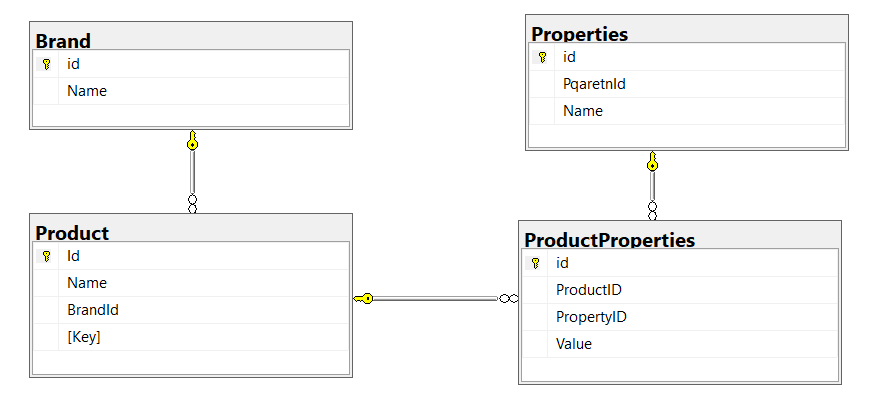Click the key icon beside Product Id
This screenshot has width=882, height=419.
47,256
